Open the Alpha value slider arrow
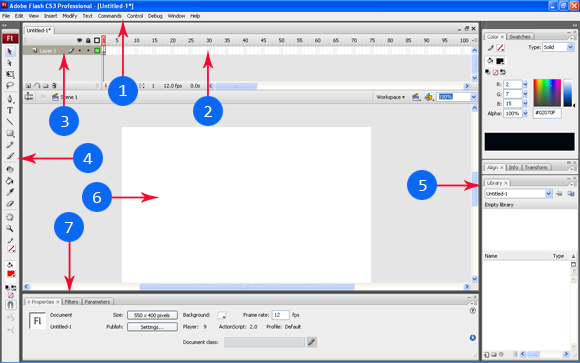The width and height of the screenshot is (580, 363). click(x=525, y=113)
